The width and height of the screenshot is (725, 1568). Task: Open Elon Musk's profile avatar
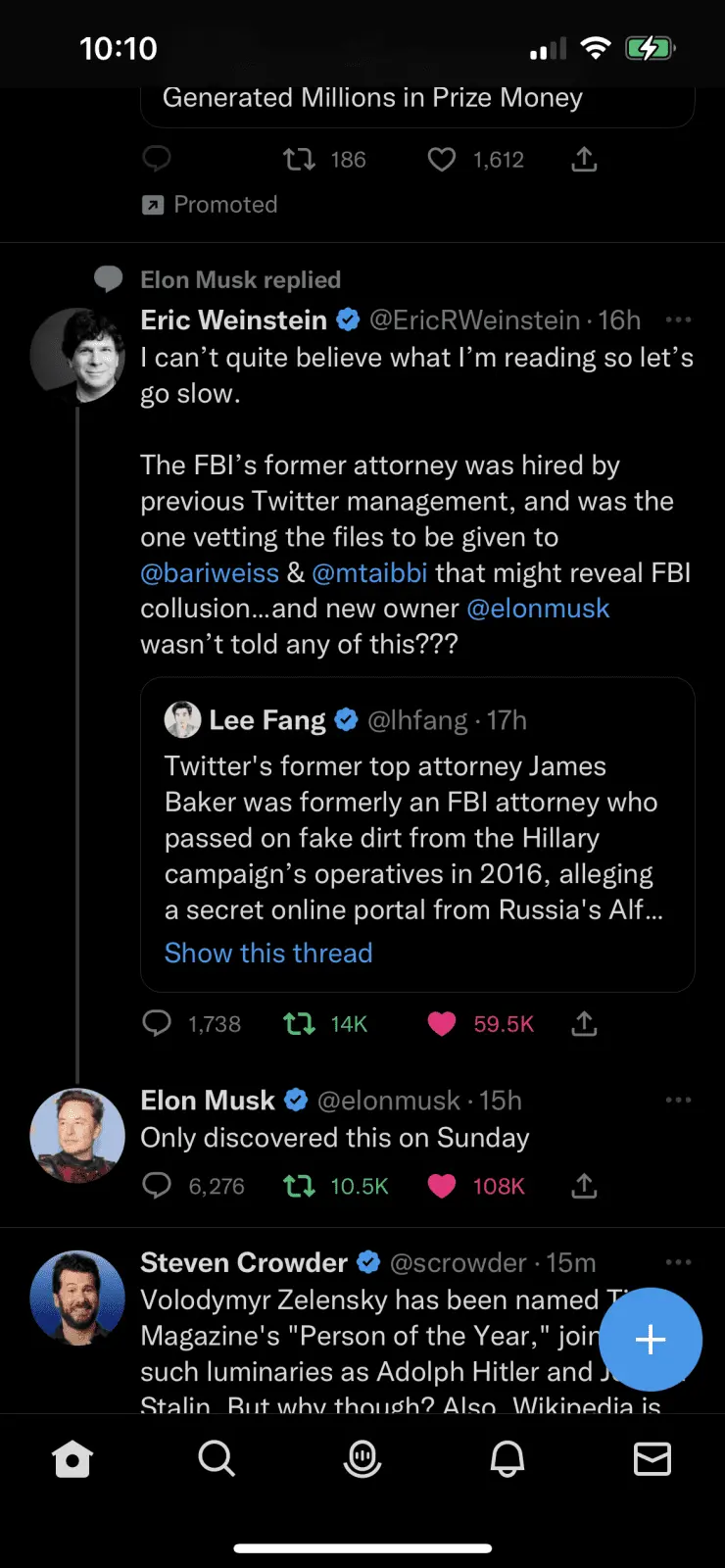[x=77, y=1136]
